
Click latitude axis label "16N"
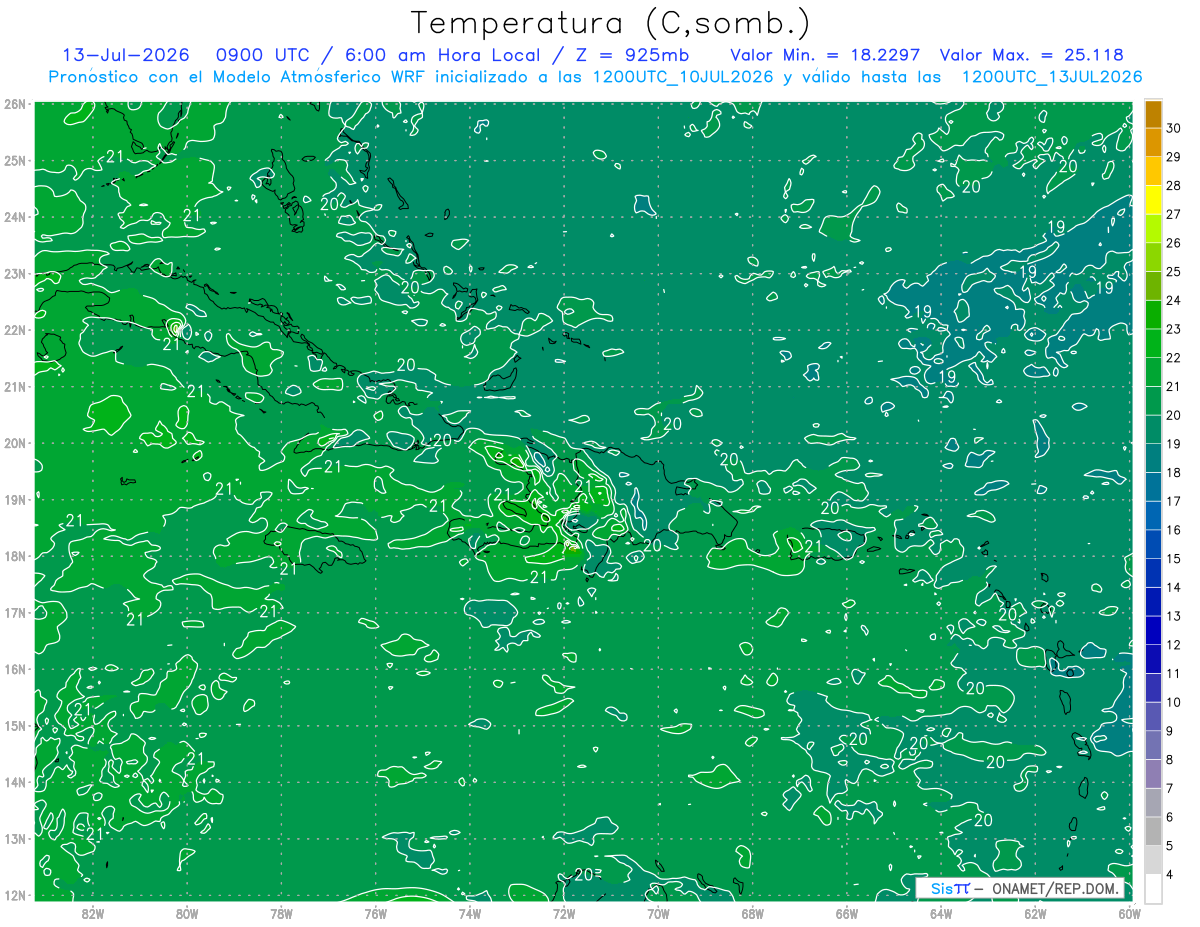click(x=15, y=669)
